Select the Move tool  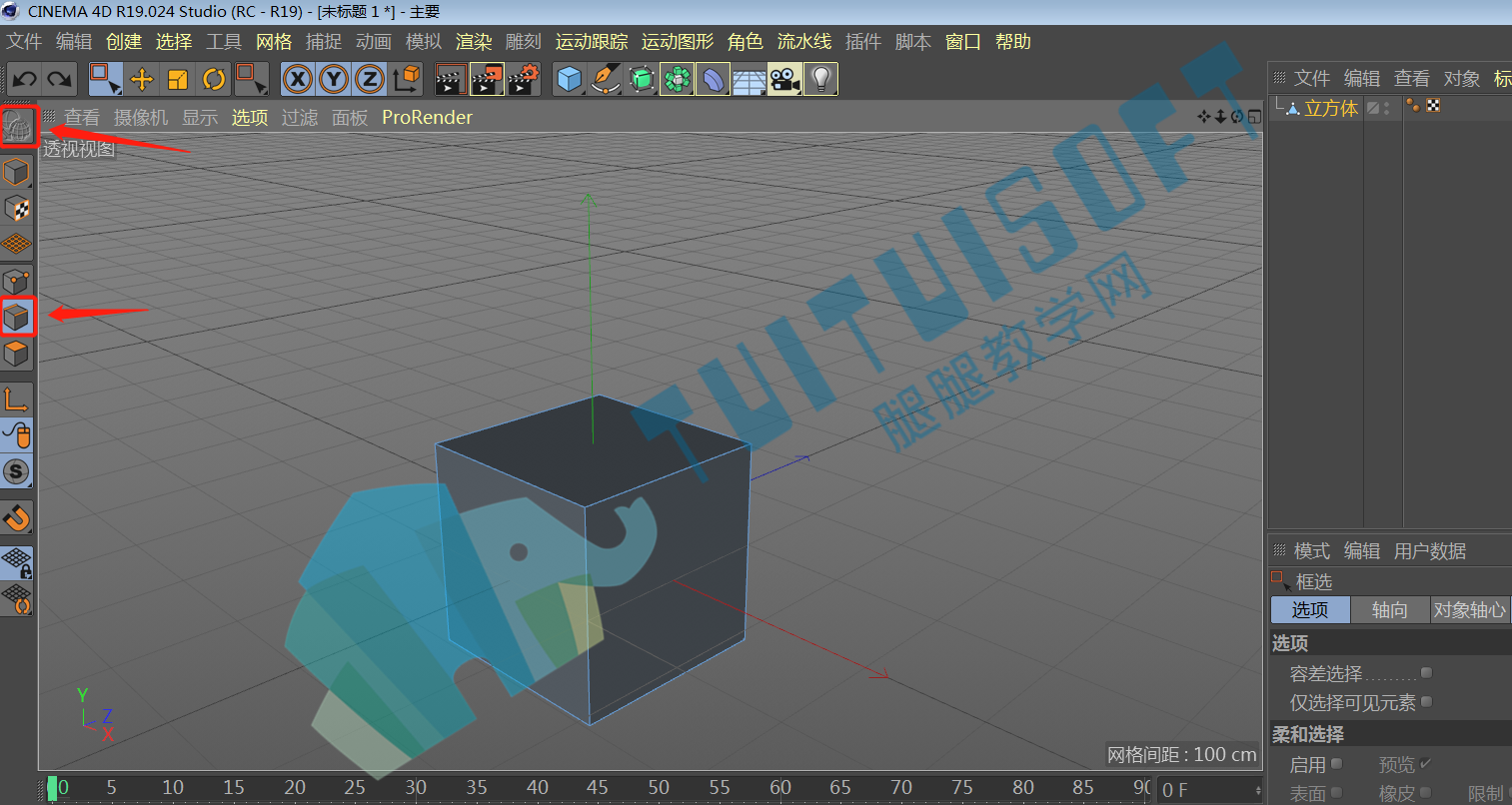[142, 79]
